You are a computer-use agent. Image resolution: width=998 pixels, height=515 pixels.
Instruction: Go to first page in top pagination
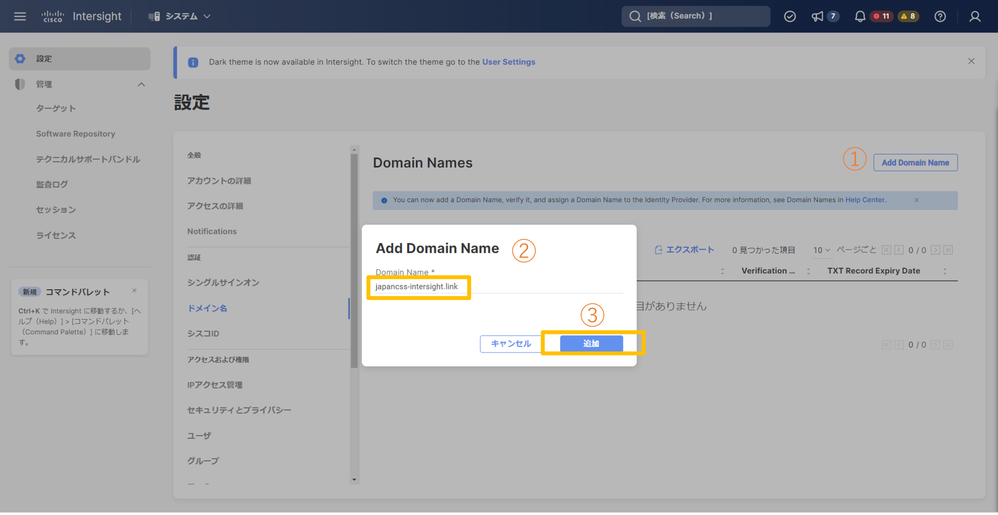tap(887, 250)
